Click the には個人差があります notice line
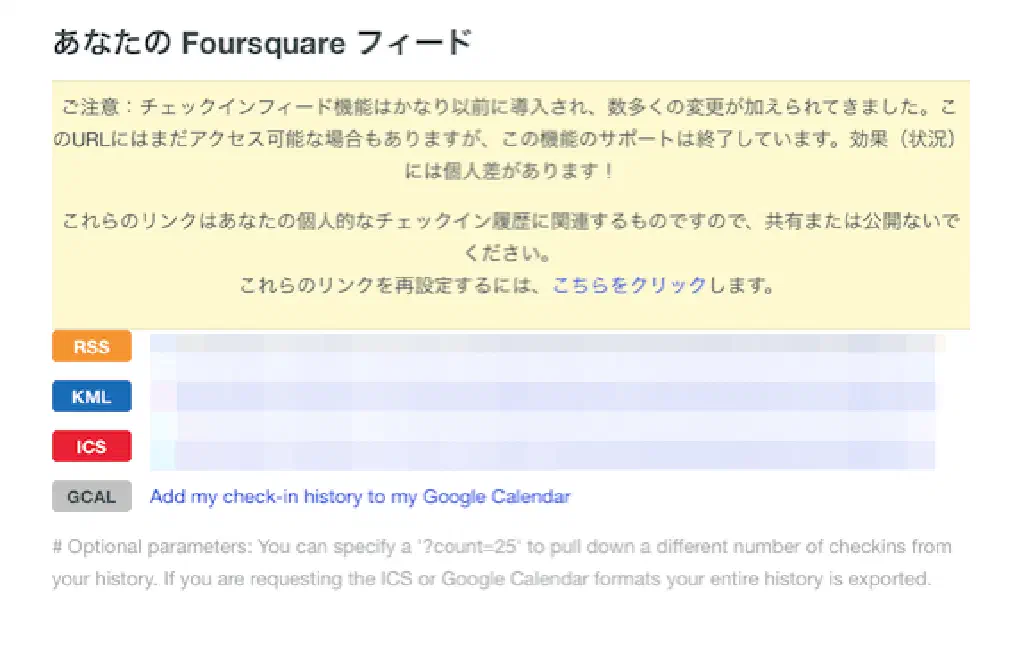The width and height of the screenshot is (1024, 646). [x=510, y=171]
